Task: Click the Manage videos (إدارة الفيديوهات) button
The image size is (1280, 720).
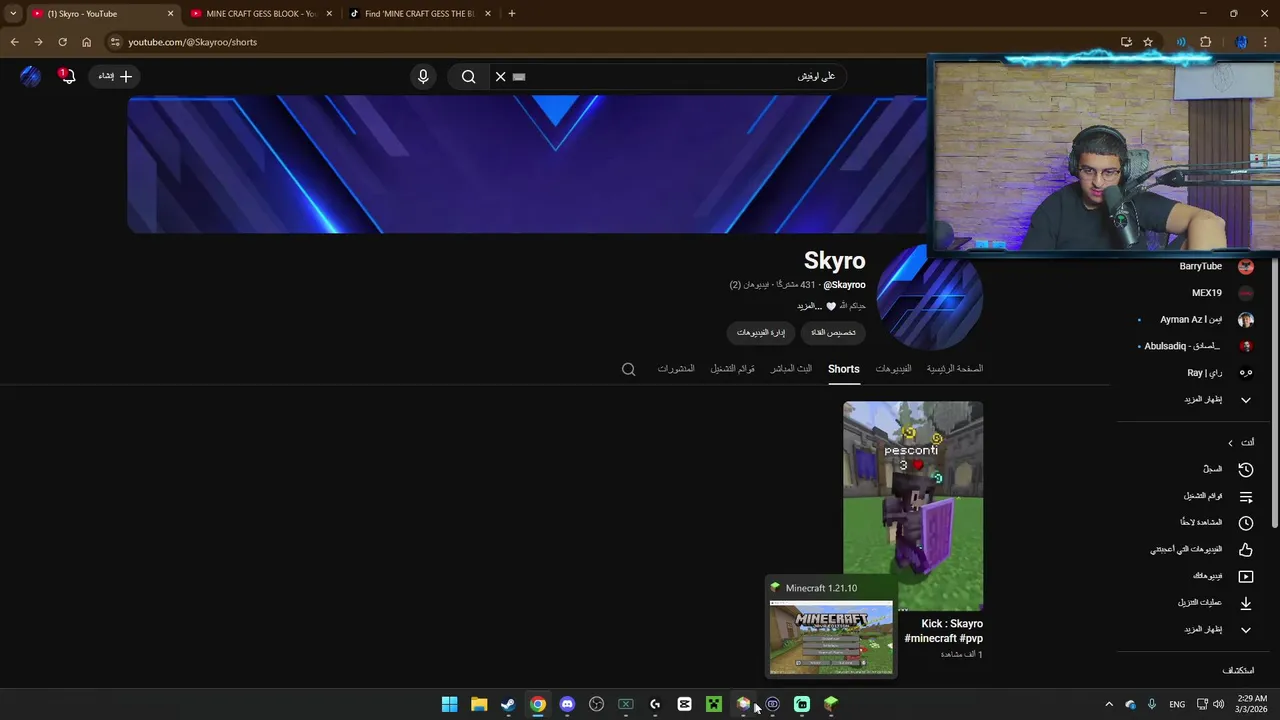Action: coord(761,332)
